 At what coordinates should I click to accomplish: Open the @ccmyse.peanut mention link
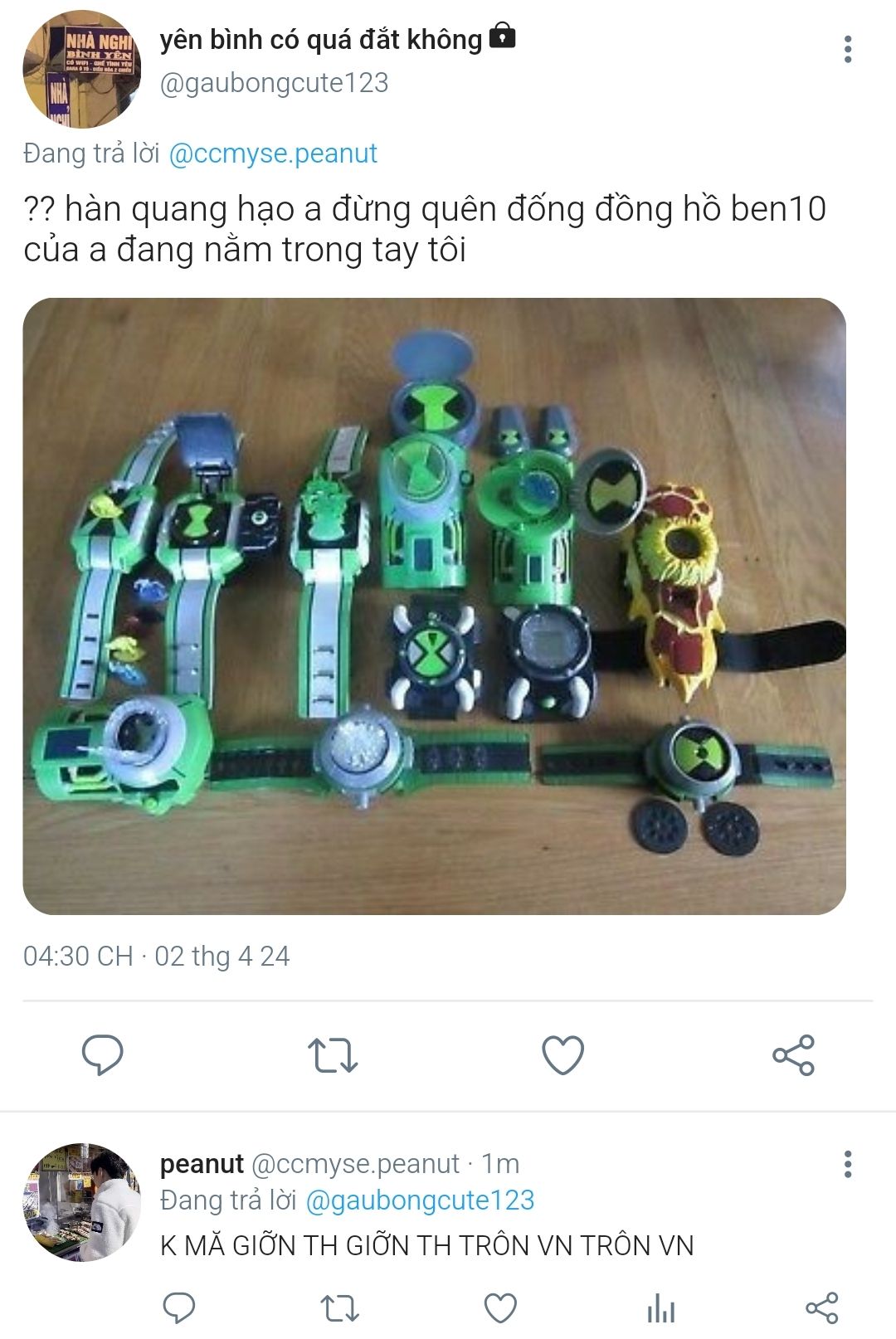[x=273, y=153]
